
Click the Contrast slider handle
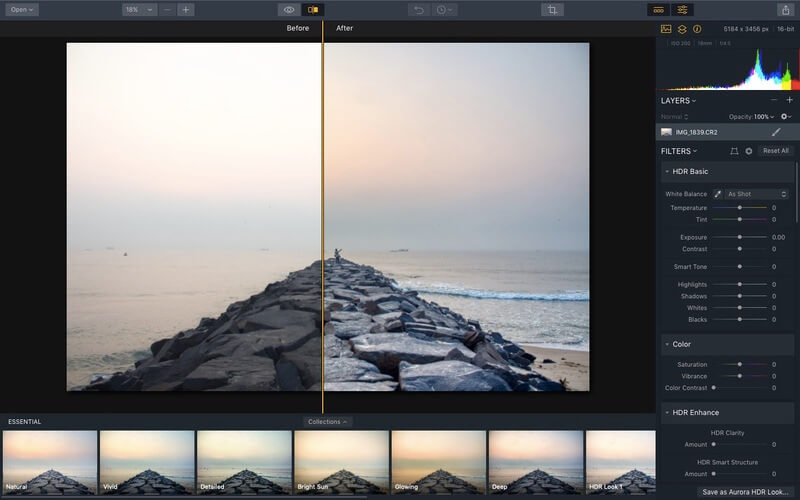coord(739,249)
